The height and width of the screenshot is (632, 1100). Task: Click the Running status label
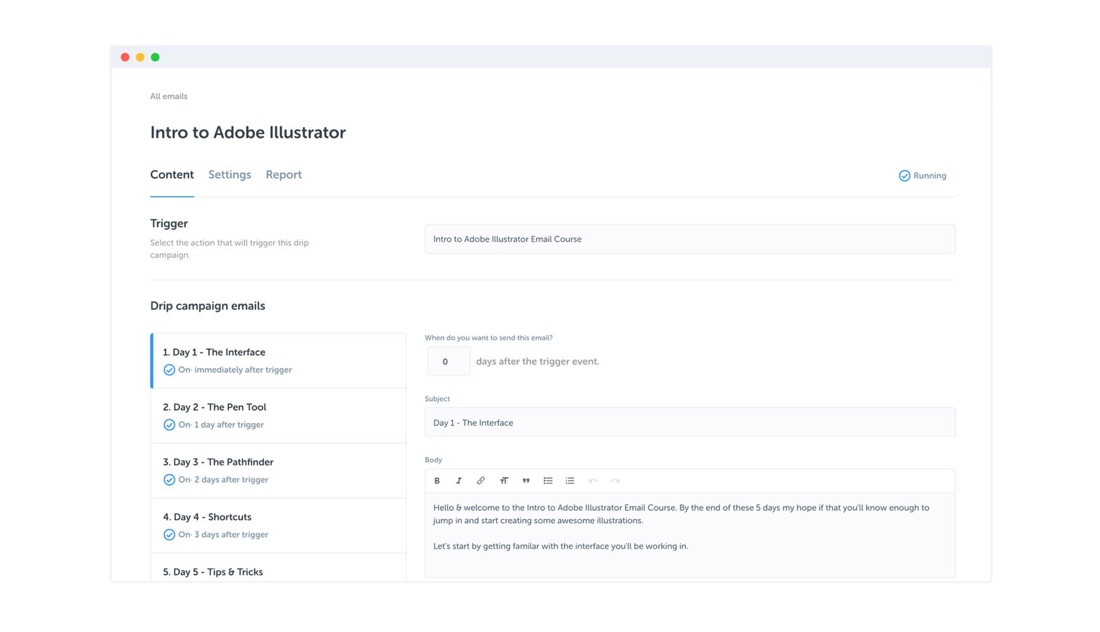point(930,175)
